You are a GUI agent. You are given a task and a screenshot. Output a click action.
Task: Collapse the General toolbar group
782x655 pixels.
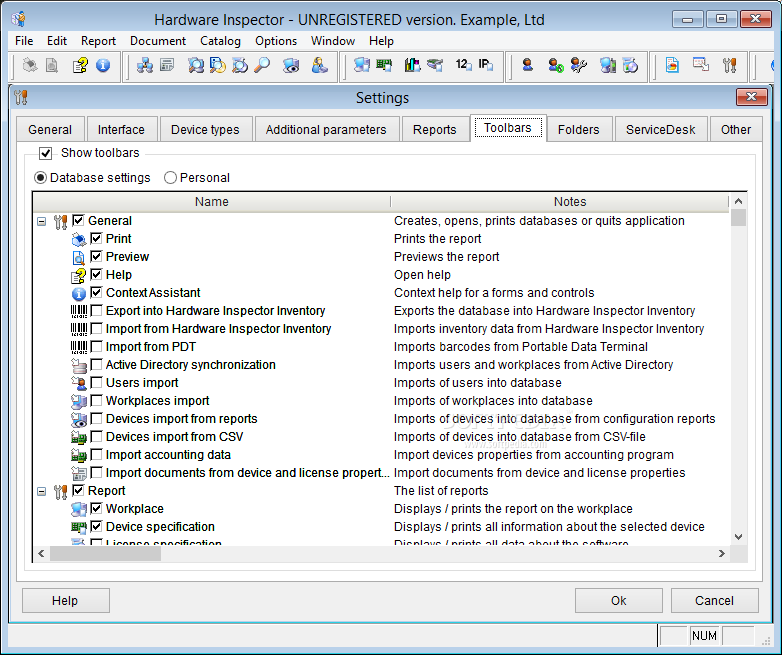tap(42, 221)
